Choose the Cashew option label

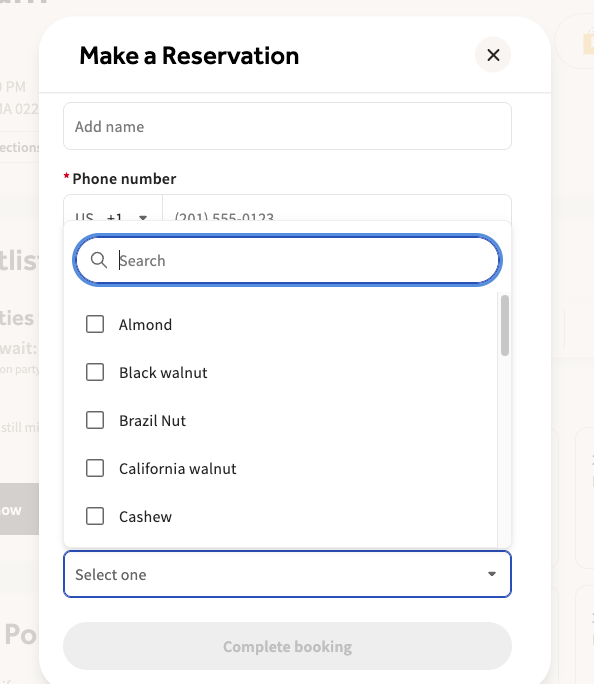tap(145, 516)
